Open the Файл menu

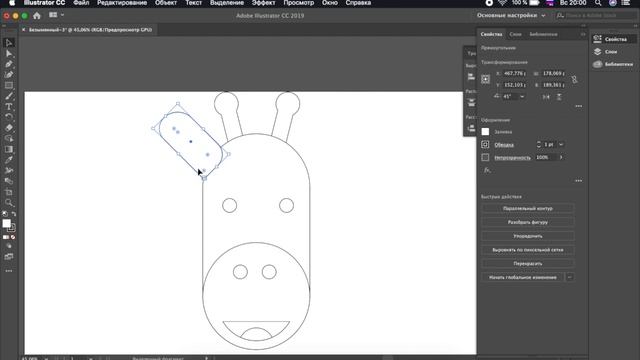81,3
